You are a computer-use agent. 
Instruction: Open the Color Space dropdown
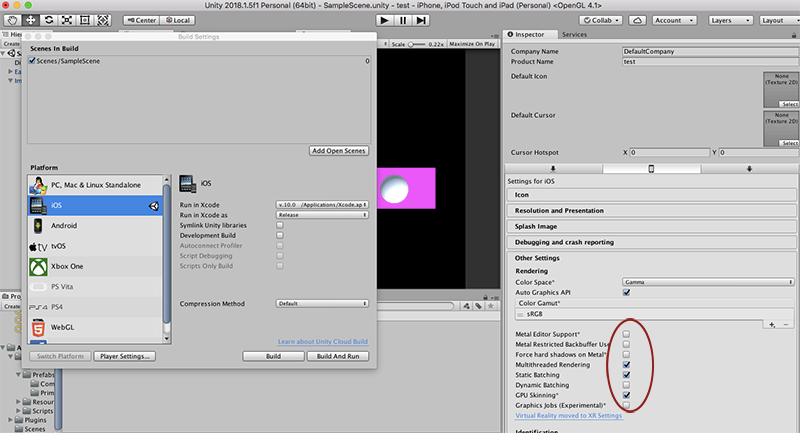[x=708, y=282]
